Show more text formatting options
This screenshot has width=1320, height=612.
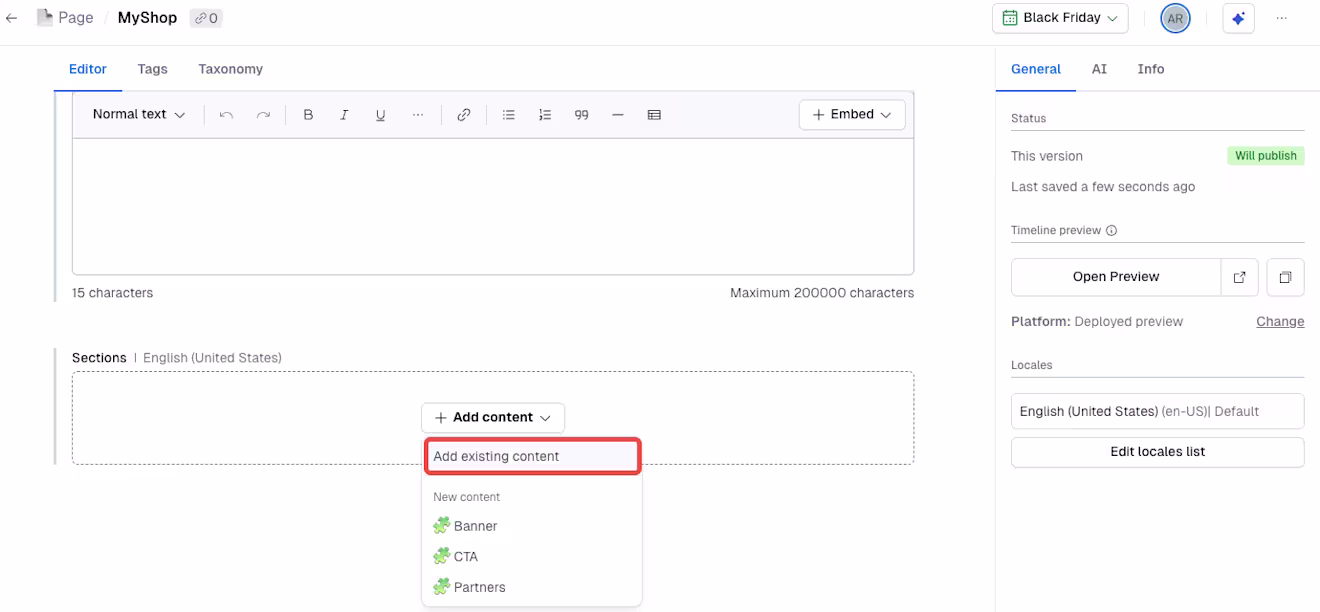[x=418, y=115]
